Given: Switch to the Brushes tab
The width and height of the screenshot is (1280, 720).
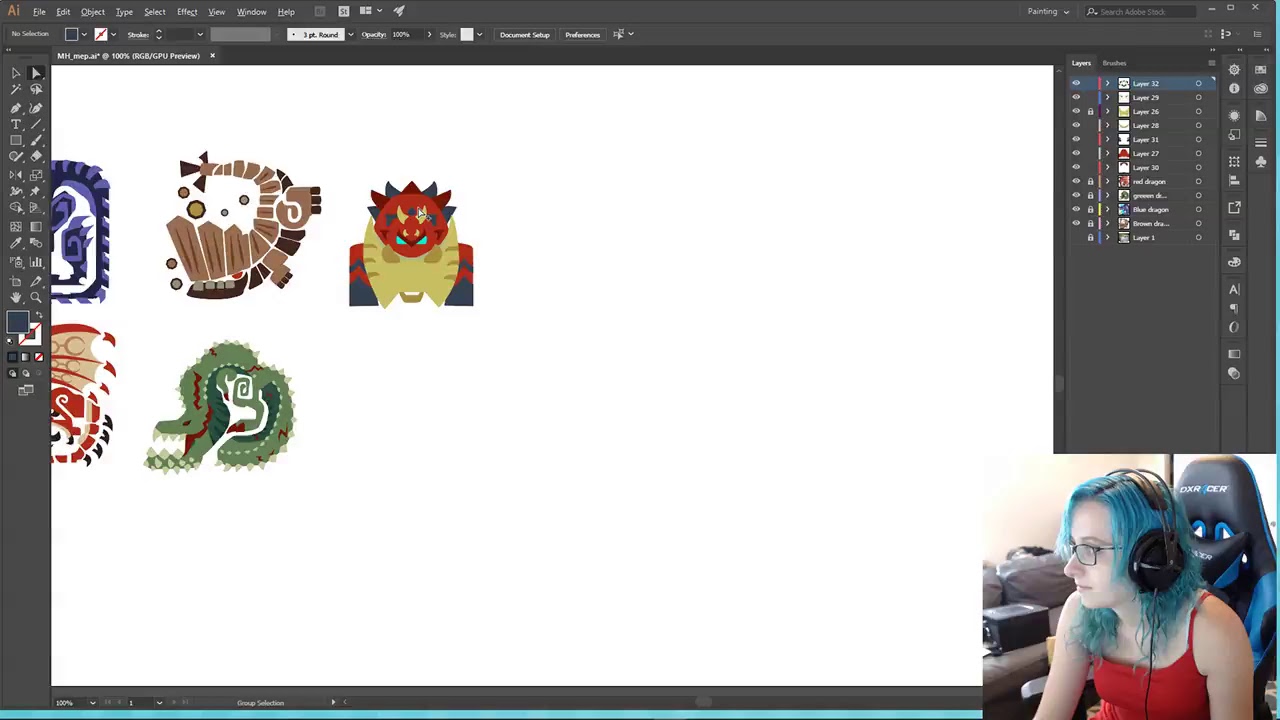Looking at the screenshot, I should (1114, 63).
